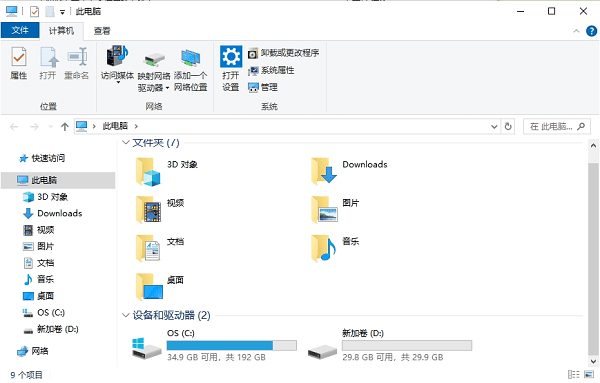Image resolution: width=600 pixels, height=383 pixels.
Task: Switch to the large icons view in status bar
Action: pos(589,374)
